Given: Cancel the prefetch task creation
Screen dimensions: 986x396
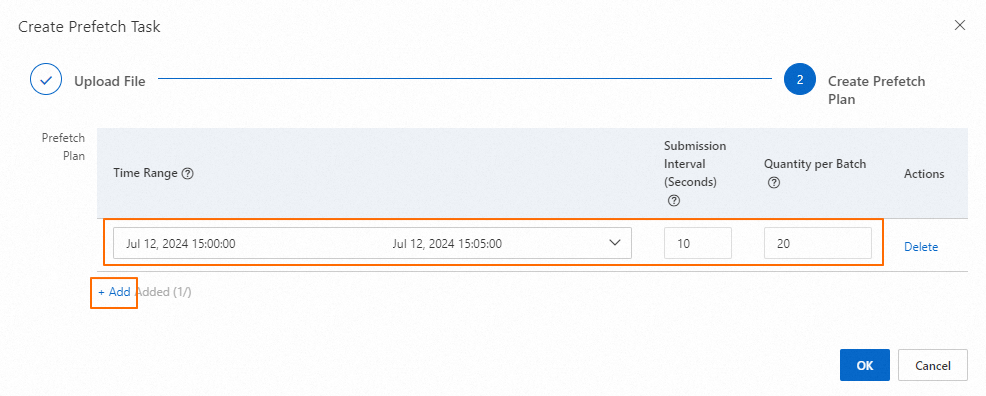Looking at the screenshot, I should [x=933, y=365].
